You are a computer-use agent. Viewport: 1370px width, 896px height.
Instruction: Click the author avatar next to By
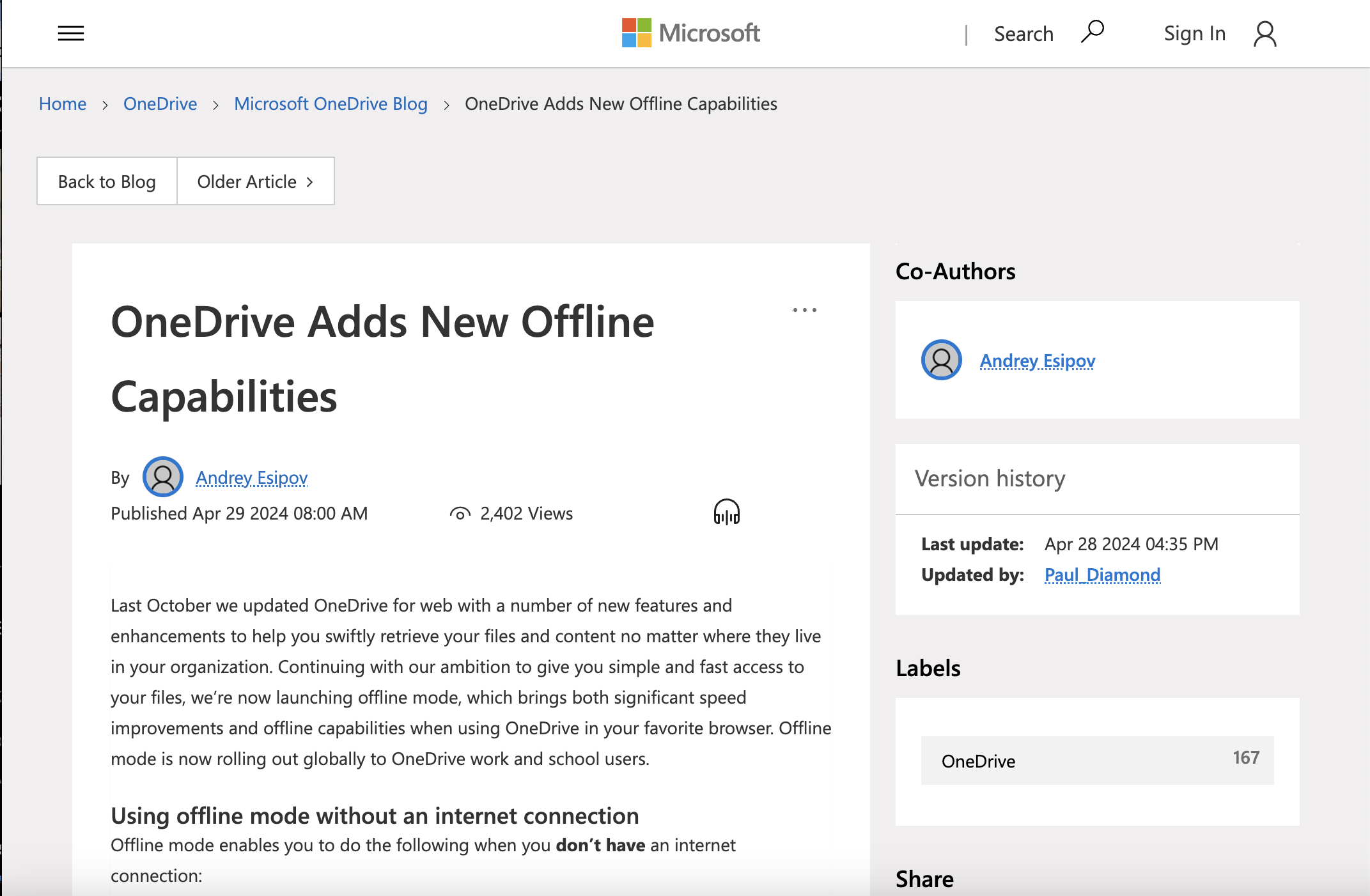click(163, 476)
